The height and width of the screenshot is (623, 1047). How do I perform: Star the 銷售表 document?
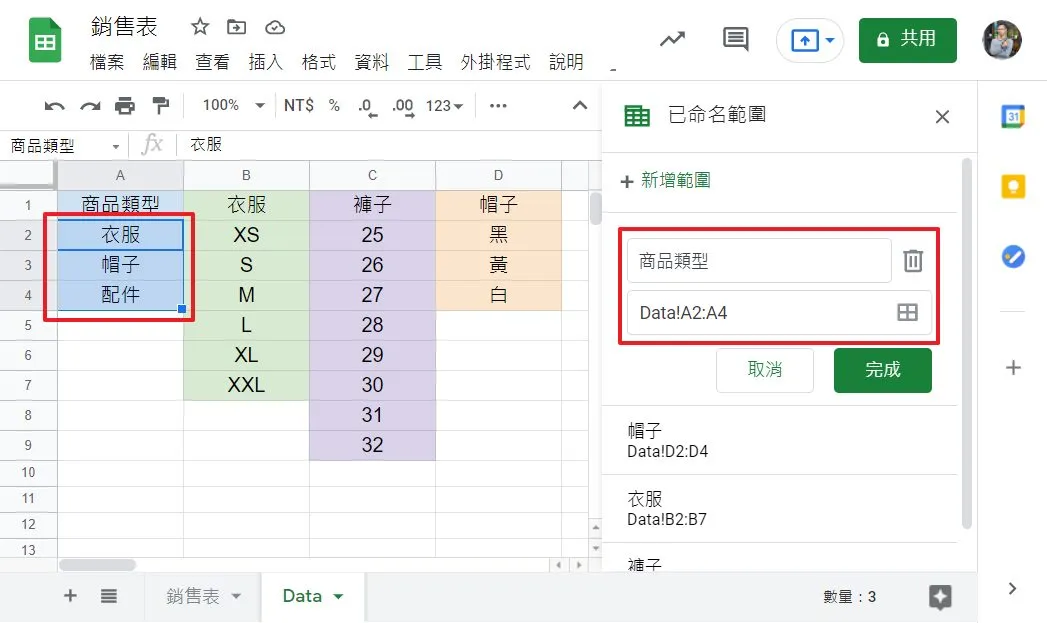point(200,27)
